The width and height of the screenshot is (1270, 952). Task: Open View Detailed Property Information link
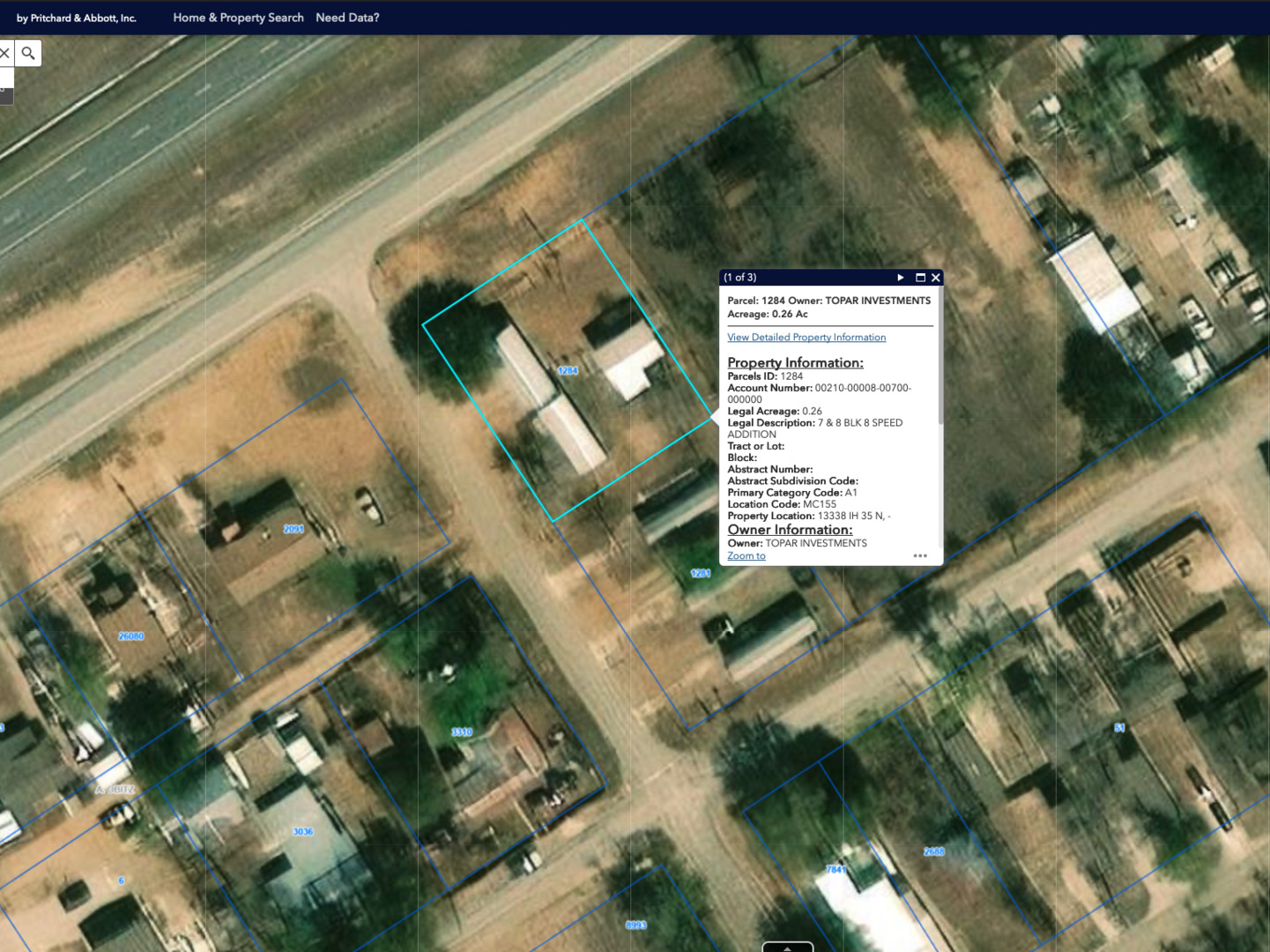coord(806,338)
